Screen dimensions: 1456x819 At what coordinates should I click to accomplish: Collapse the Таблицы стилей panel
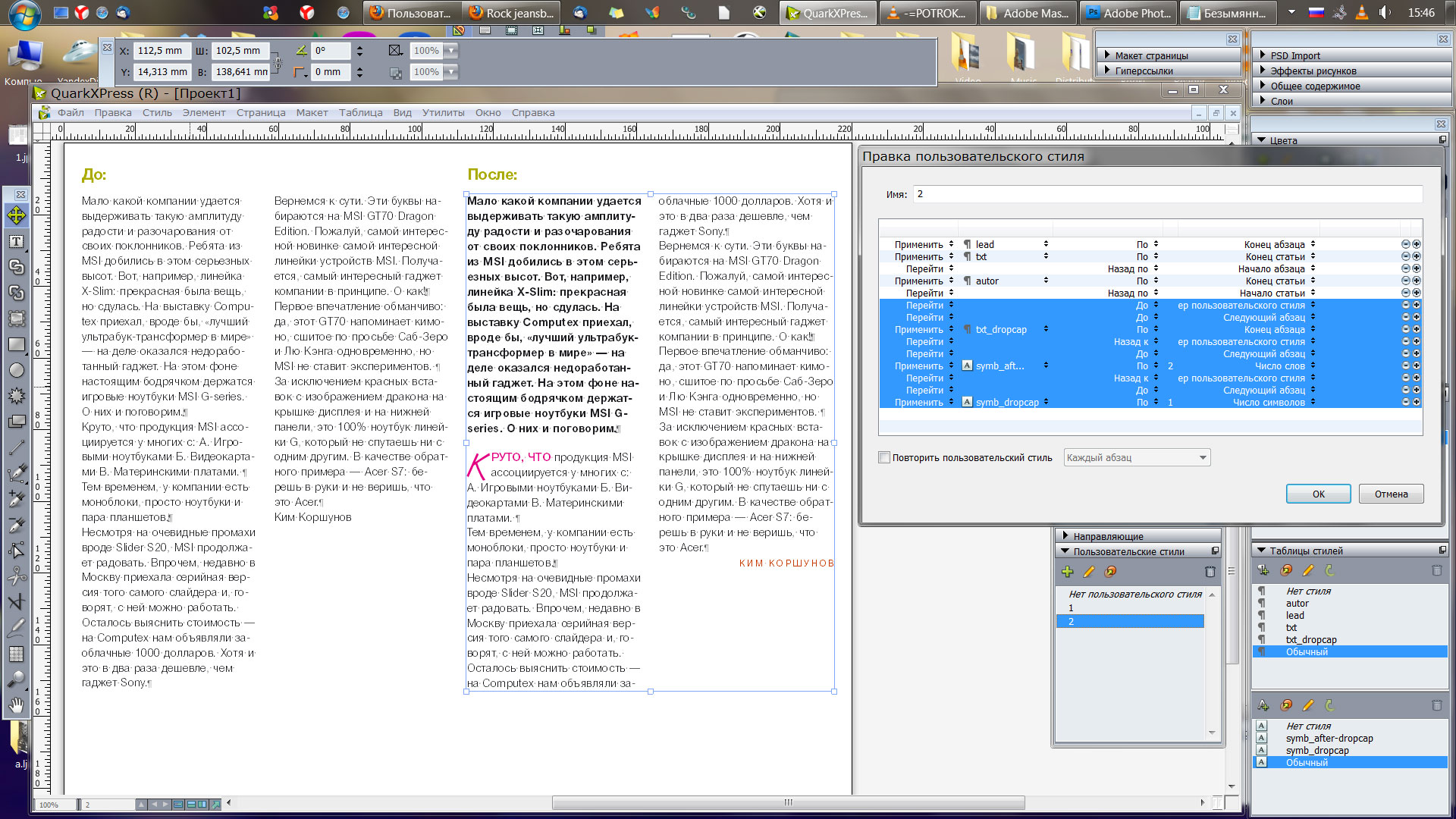1262,551
